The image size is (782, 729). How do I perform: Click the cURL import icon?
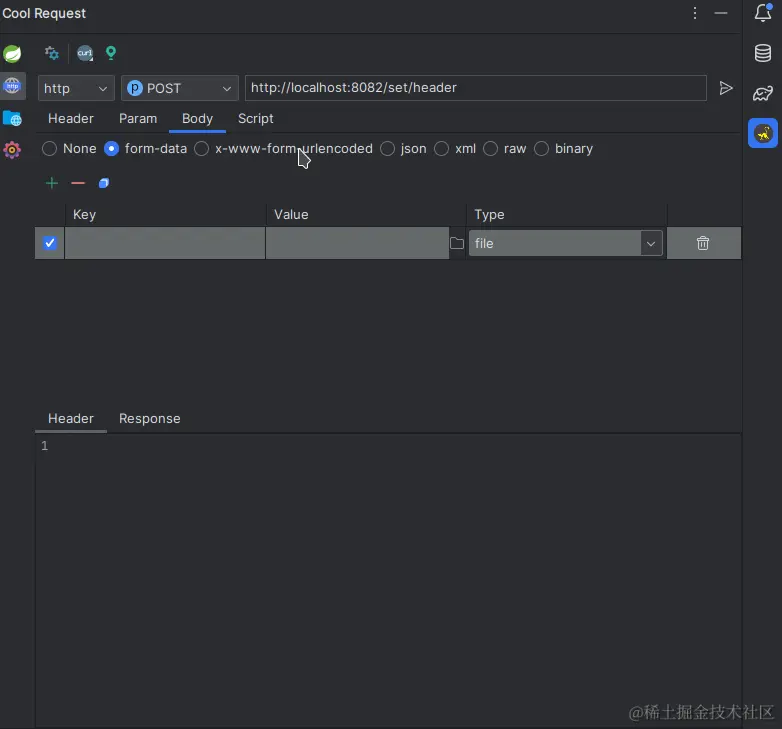point(85,53)
